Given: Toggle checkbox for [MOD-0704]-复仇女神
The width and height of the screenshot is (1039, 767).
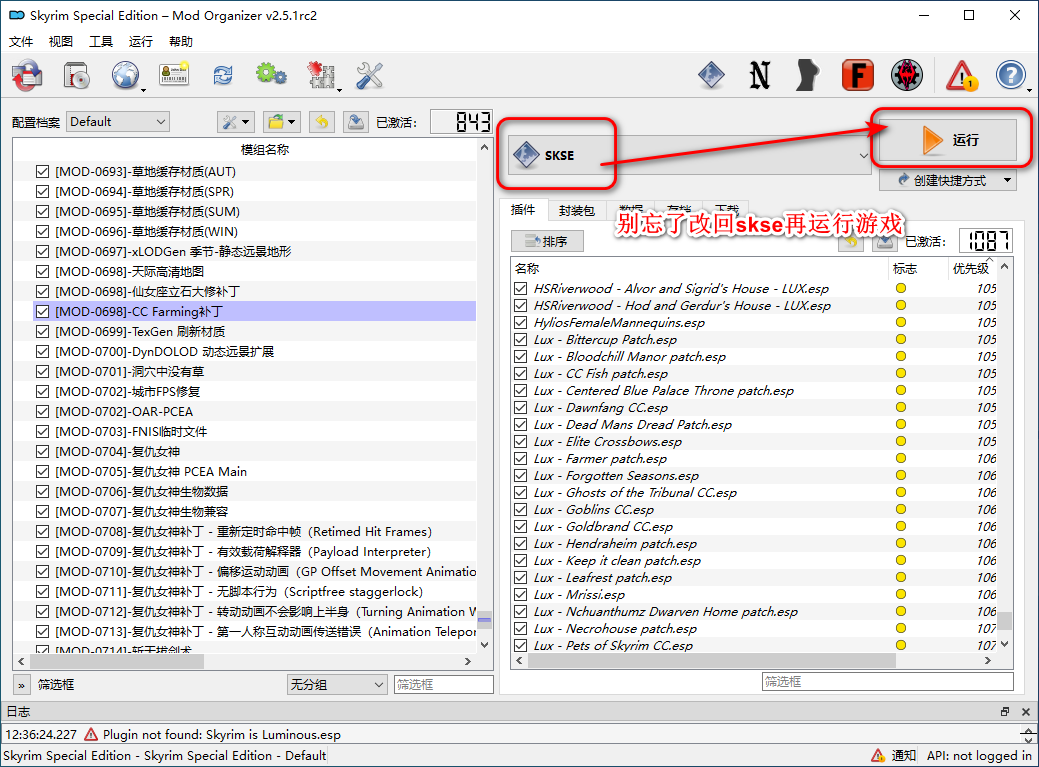Looking at the screenshot, I should click(x=42, y=452).
